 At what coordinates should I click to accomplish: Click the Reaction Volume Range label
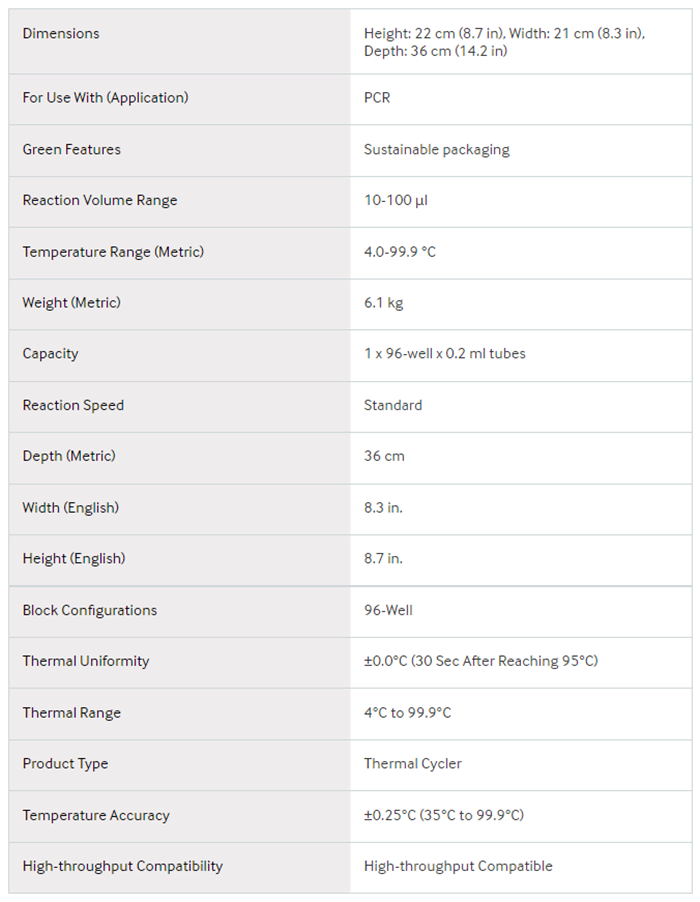click(100, 201)
